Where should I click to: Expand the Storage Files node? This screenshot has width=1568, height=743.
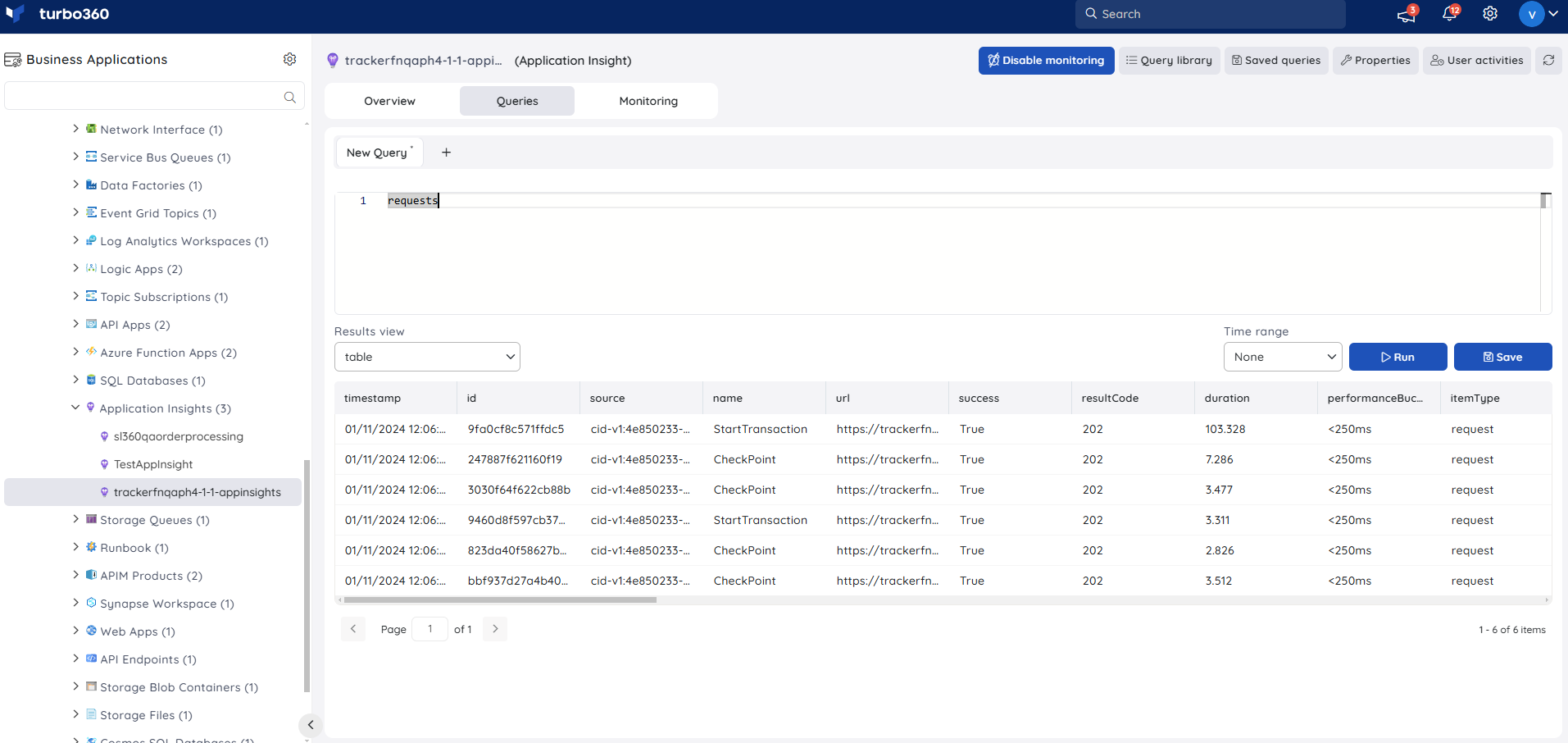[x=75, y=714]
